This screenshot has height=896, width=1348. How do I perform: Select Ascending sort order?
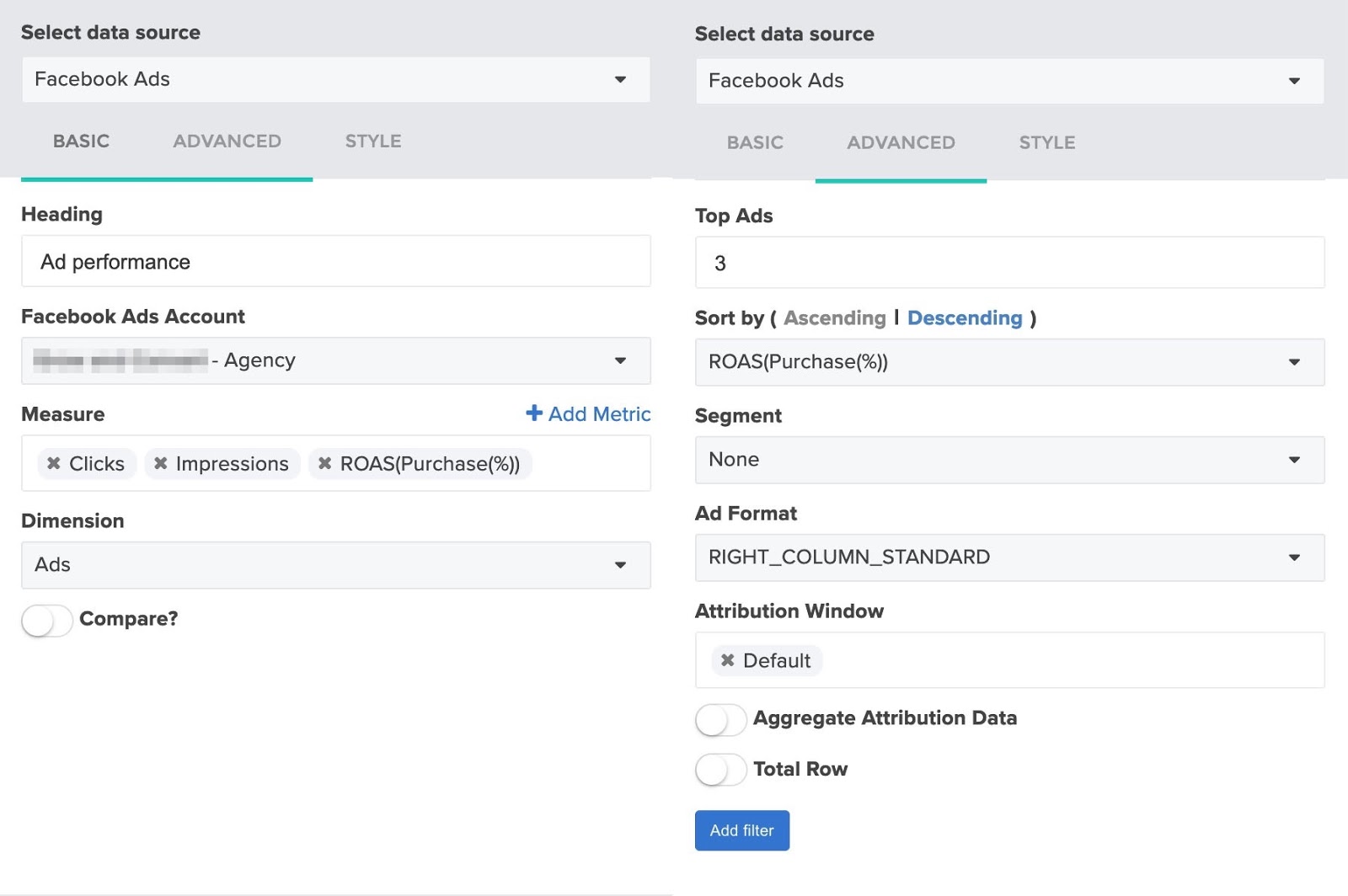(x=834, y=318)
